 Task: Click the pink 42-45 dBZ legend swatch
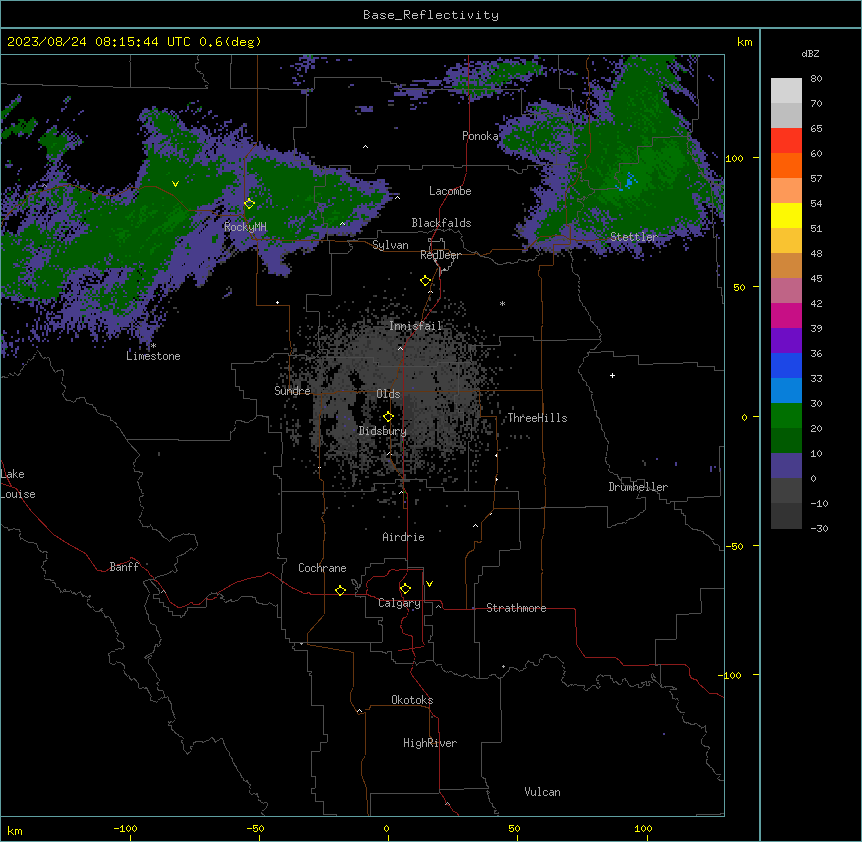click(x=786, y=291)
